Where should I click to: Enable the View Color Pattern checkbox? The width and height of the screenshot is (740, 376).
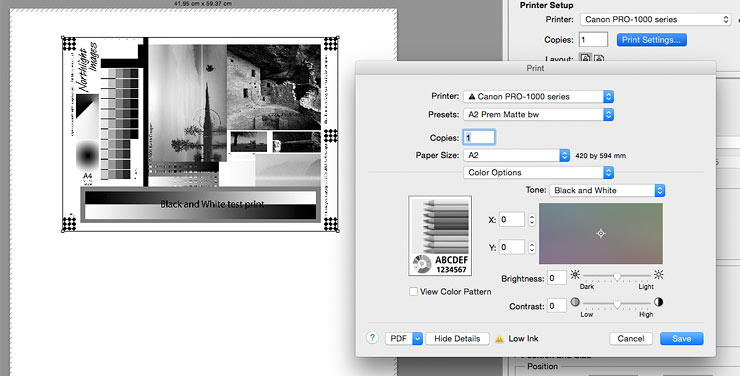coord(413,292)
